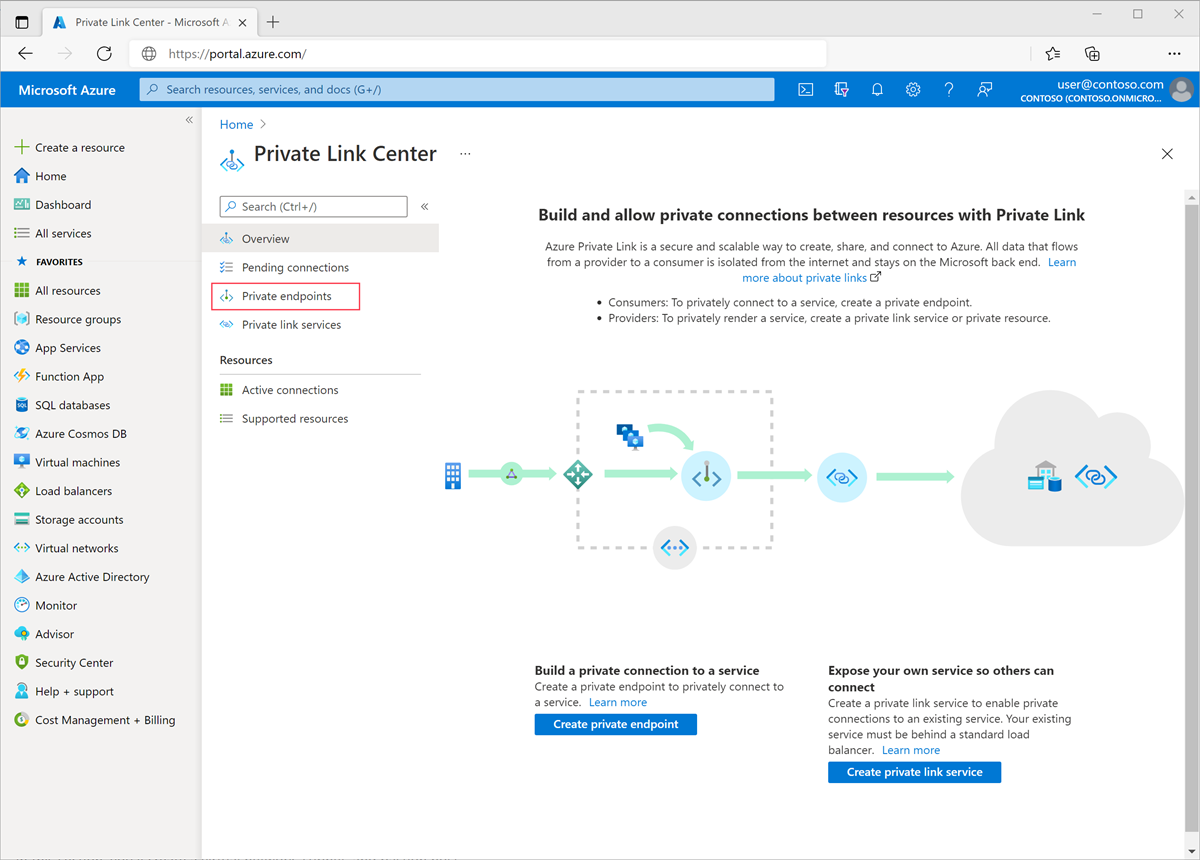Close the Private Link Center blade
The width and height of the screenshot is (1200, 860).
[1167, 154]
